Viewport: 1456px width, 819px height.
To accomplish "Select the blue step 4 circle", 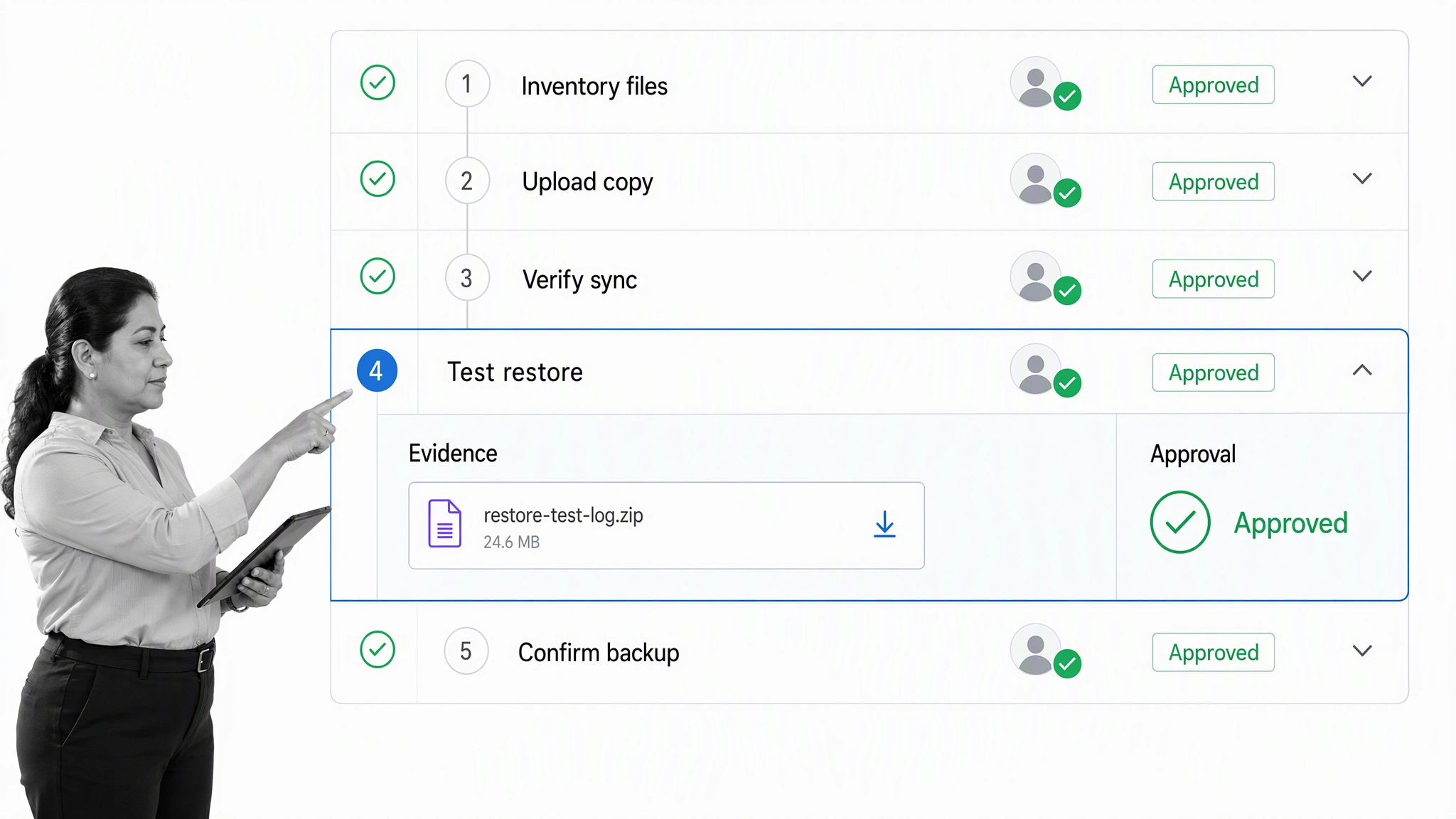I will (x=377, y=370).
